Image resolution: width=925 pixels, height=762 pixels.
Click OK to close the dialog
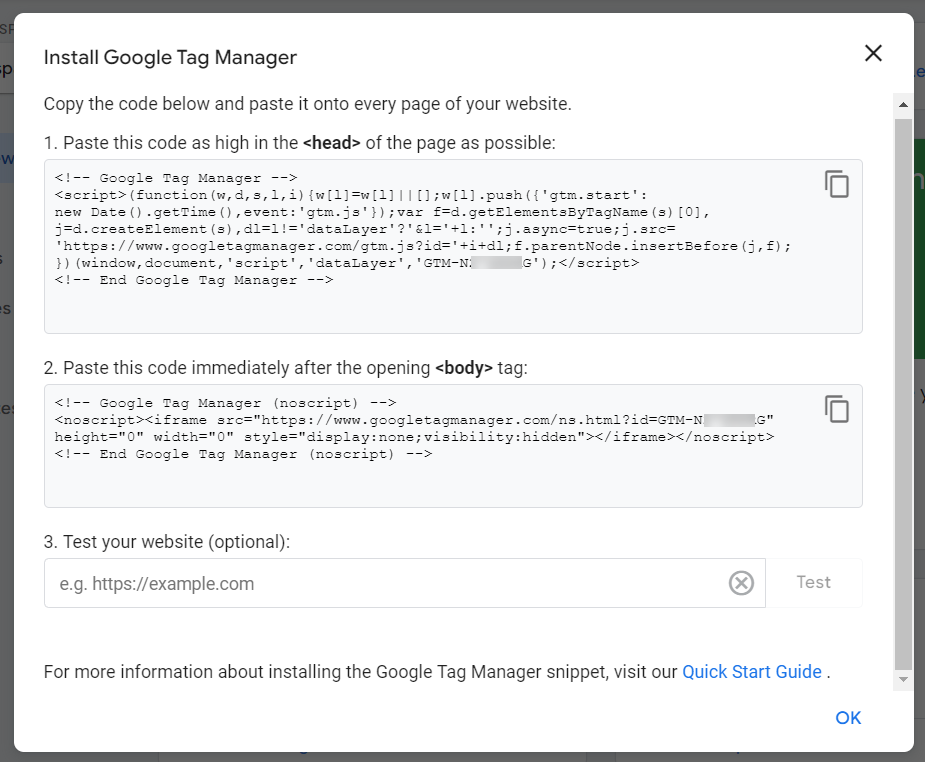coord(847,718)
